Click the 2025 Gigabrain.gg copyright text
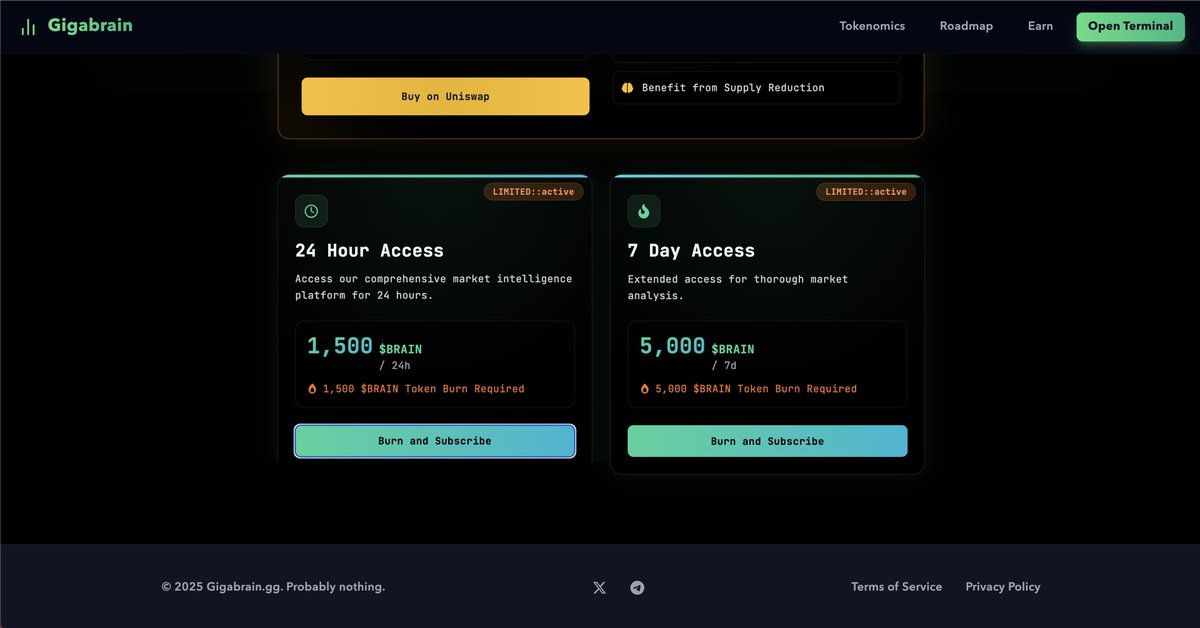The width and height of the screenshot is (1200, 628). [x=273, y=587]
